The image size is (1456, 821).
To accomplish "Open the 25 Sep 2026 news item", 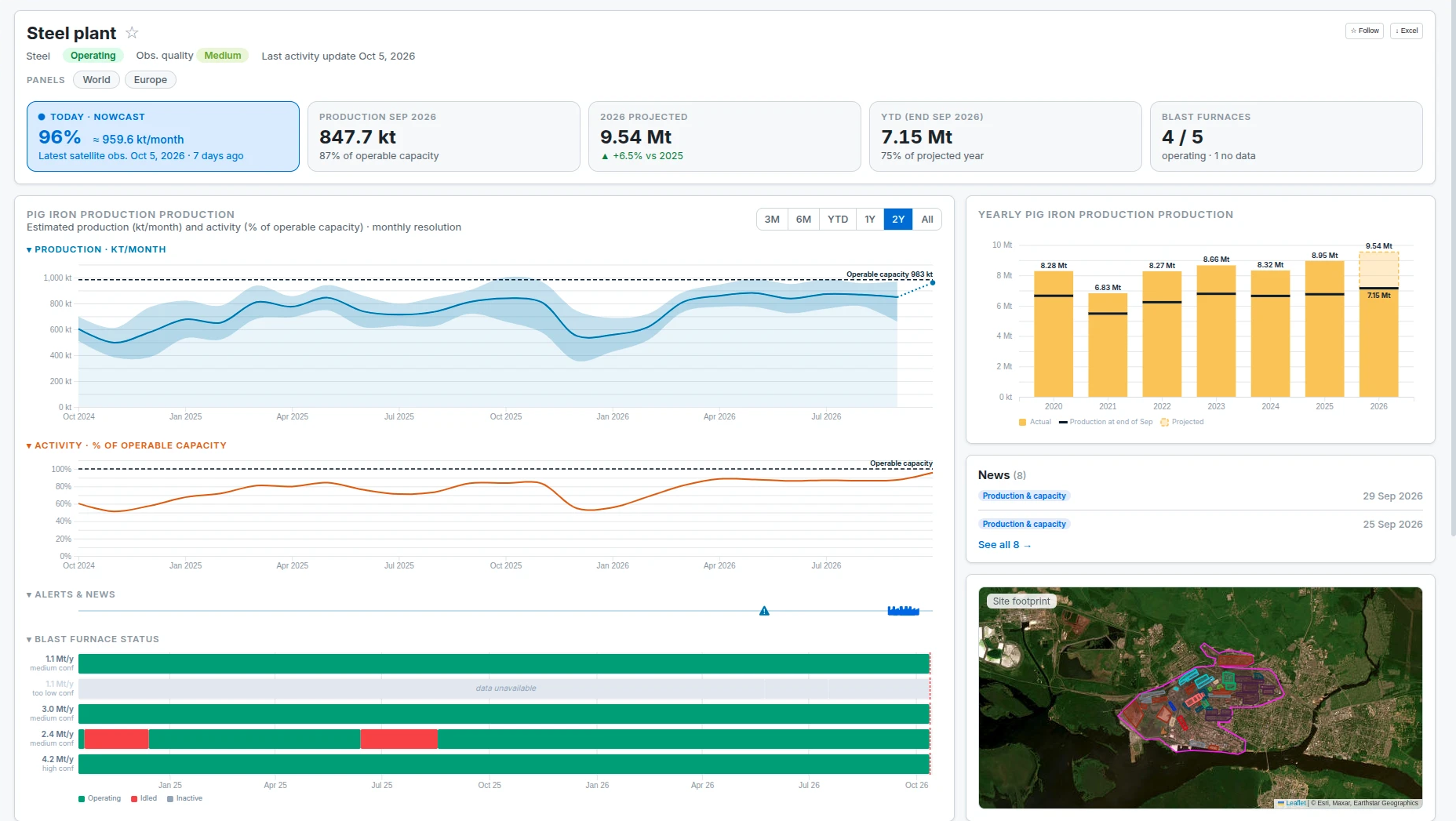I will [1200, 525].
